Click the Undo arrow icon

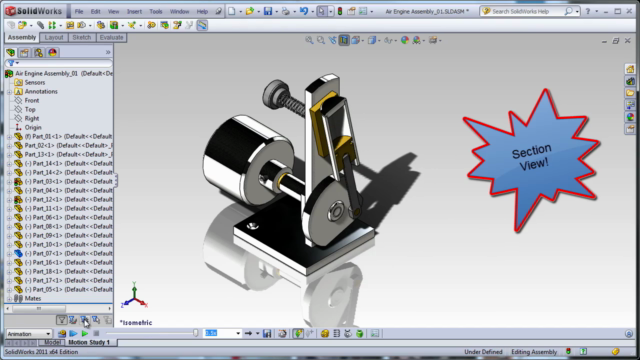304,11
